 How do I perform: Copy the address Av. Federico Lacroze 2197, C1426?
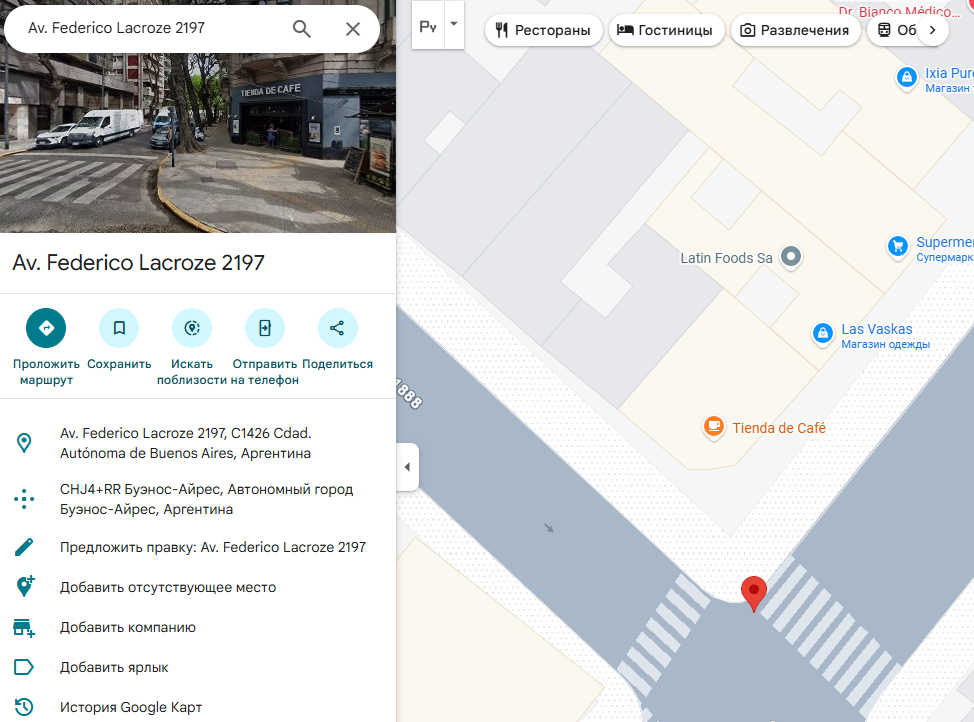(x=185, y=443)
